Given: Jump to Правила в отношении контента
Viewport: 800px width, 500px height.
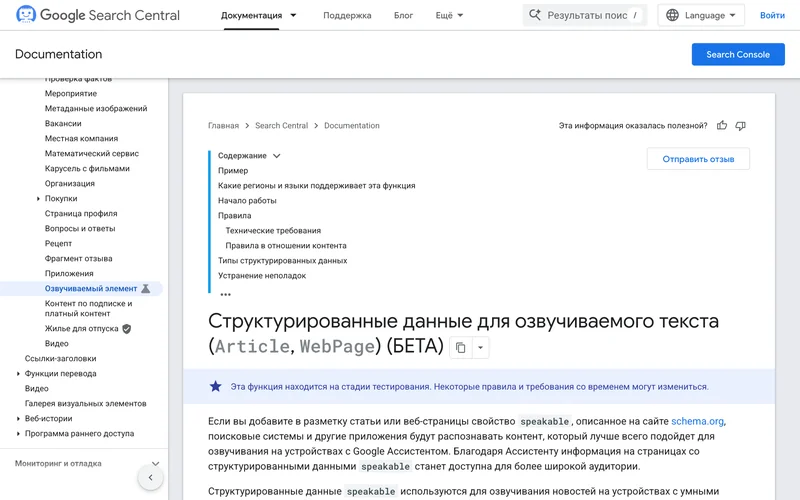Looking at the screenshot, I should coord(286,245).
